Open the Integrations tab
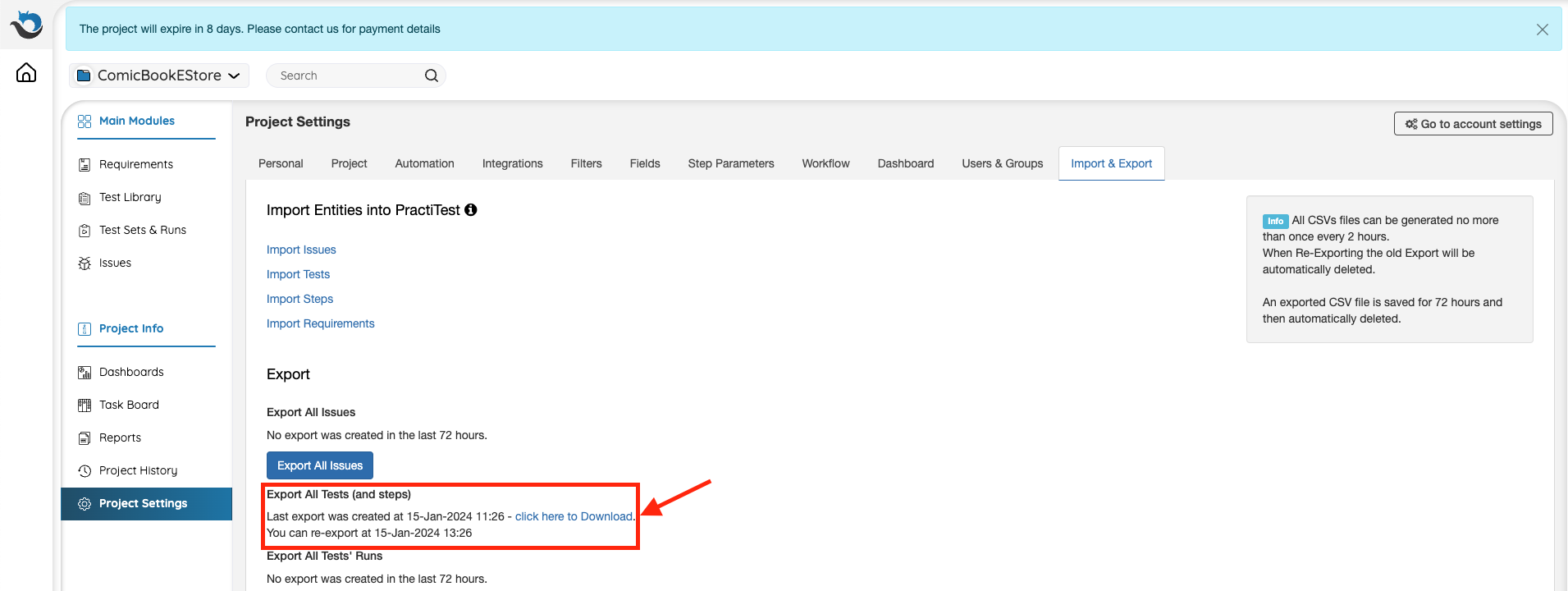The image size is (1568, 591). click(513, 163)
